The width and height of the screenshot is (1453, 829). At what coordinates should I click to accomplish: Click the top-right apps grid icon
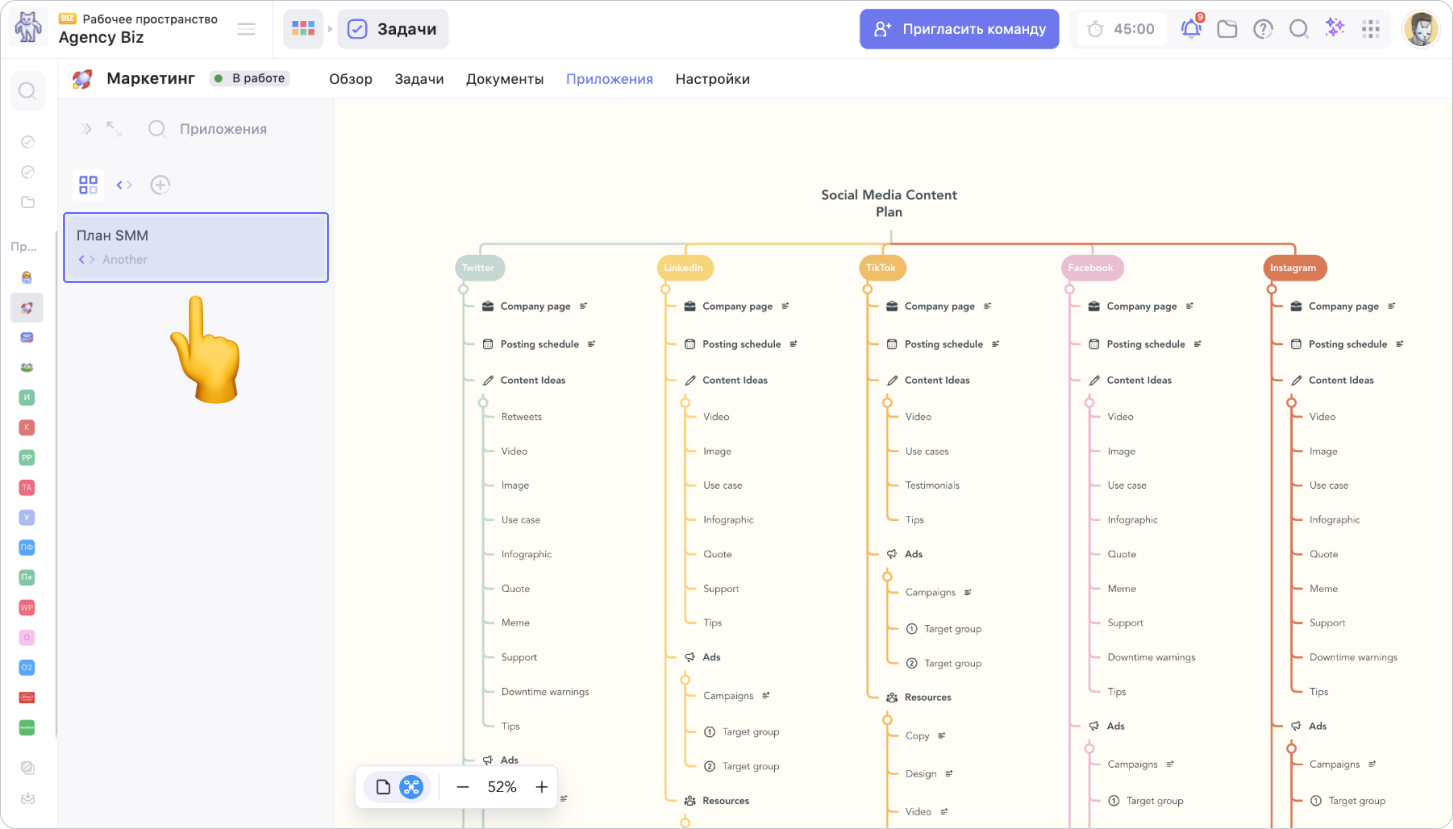[x=1371, y=29]
